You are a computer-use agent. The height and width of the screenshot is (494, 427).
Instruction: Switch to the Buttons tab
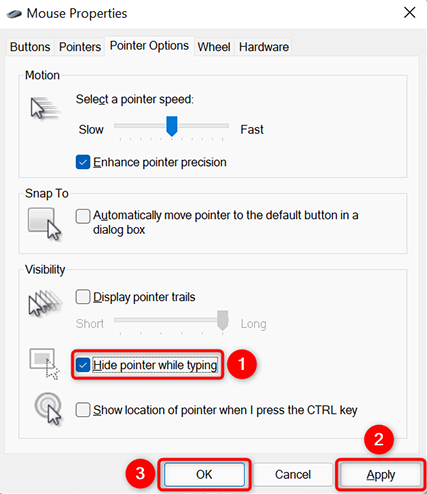(30, 47)
